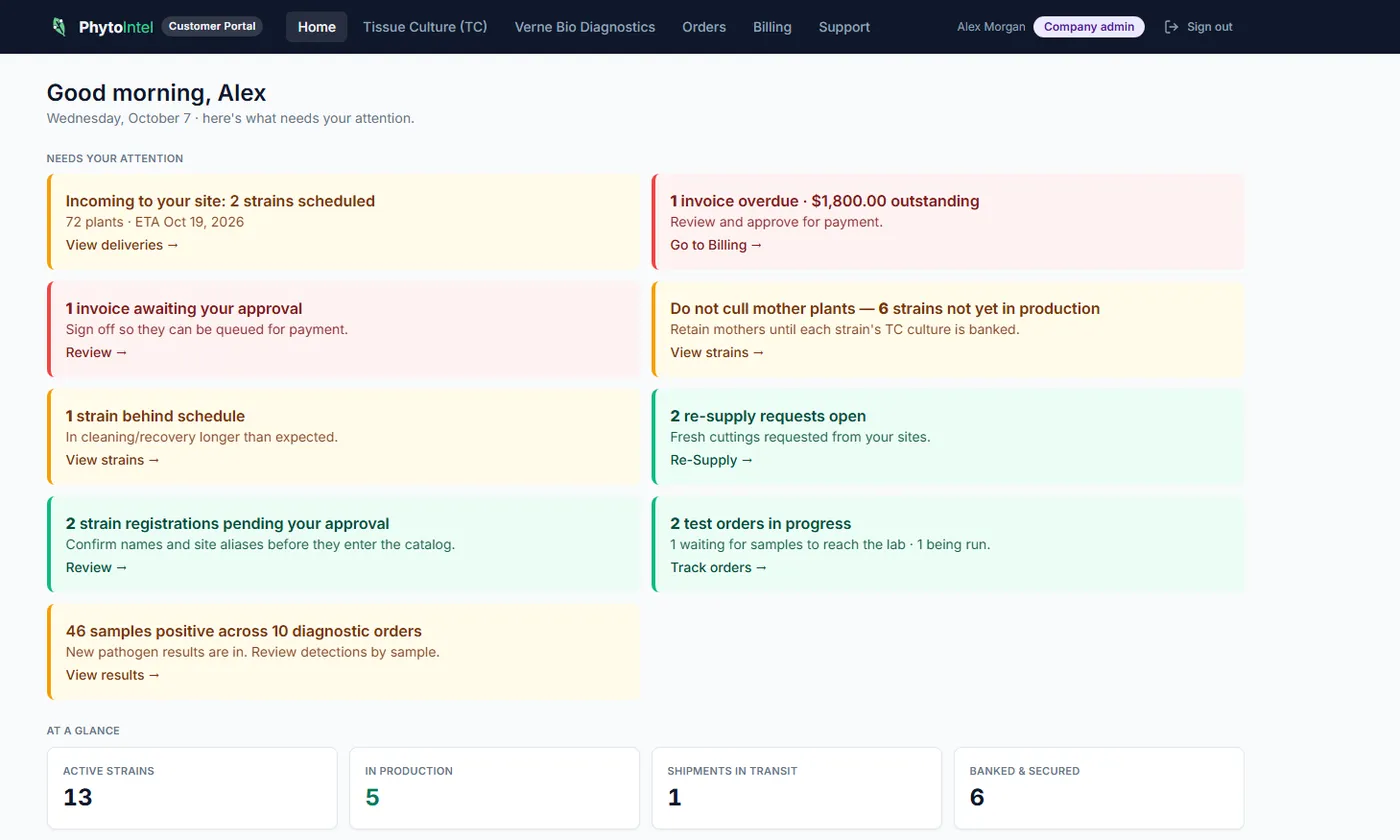Select Support in the top navigation
The height and width of the screenshot is (840, 1400).
[844, 27]
